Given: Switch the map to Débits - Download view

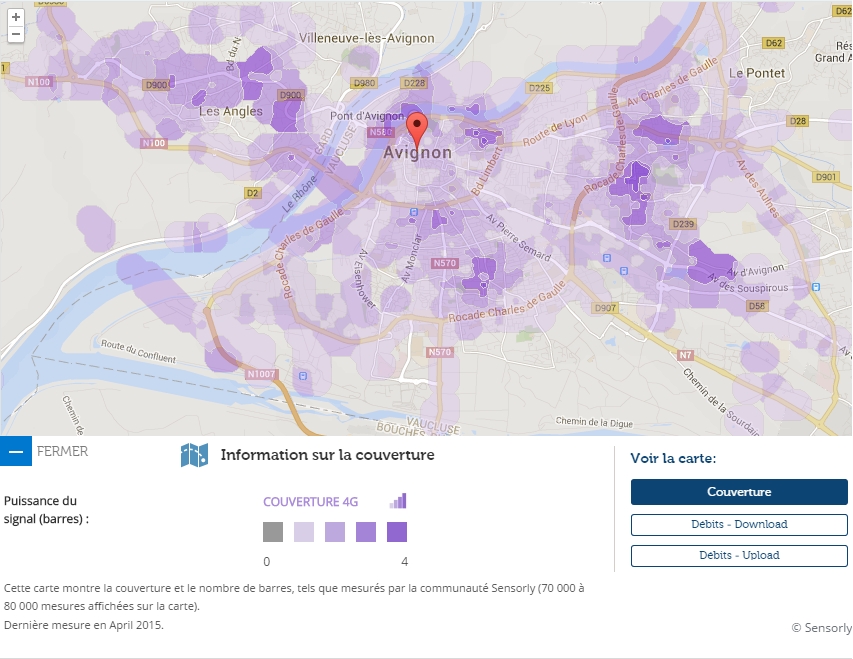Looking at the screenshot, I should [739, 525].
